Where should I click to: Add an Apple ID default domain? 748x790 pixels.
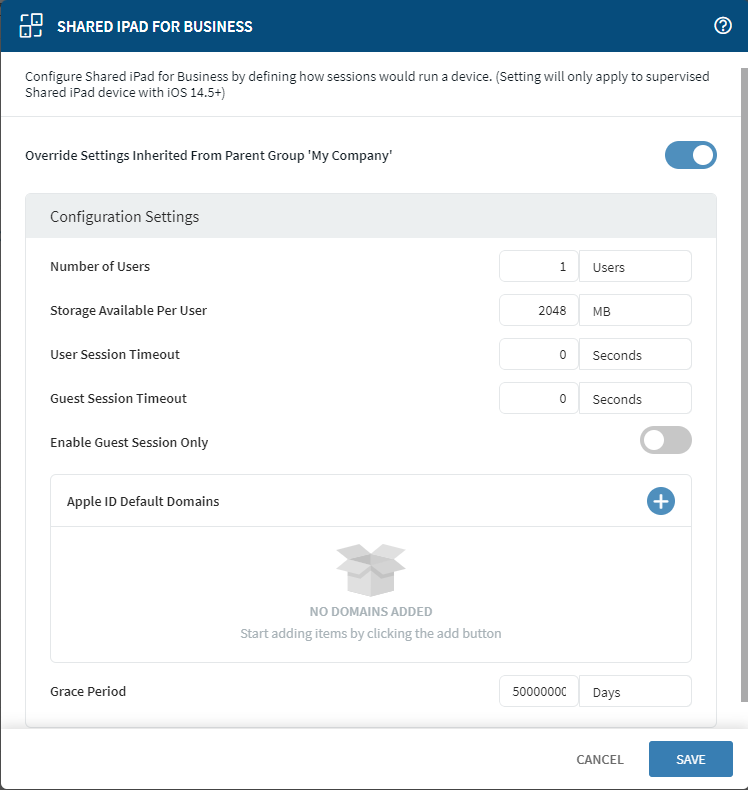(x=660, y=501)
